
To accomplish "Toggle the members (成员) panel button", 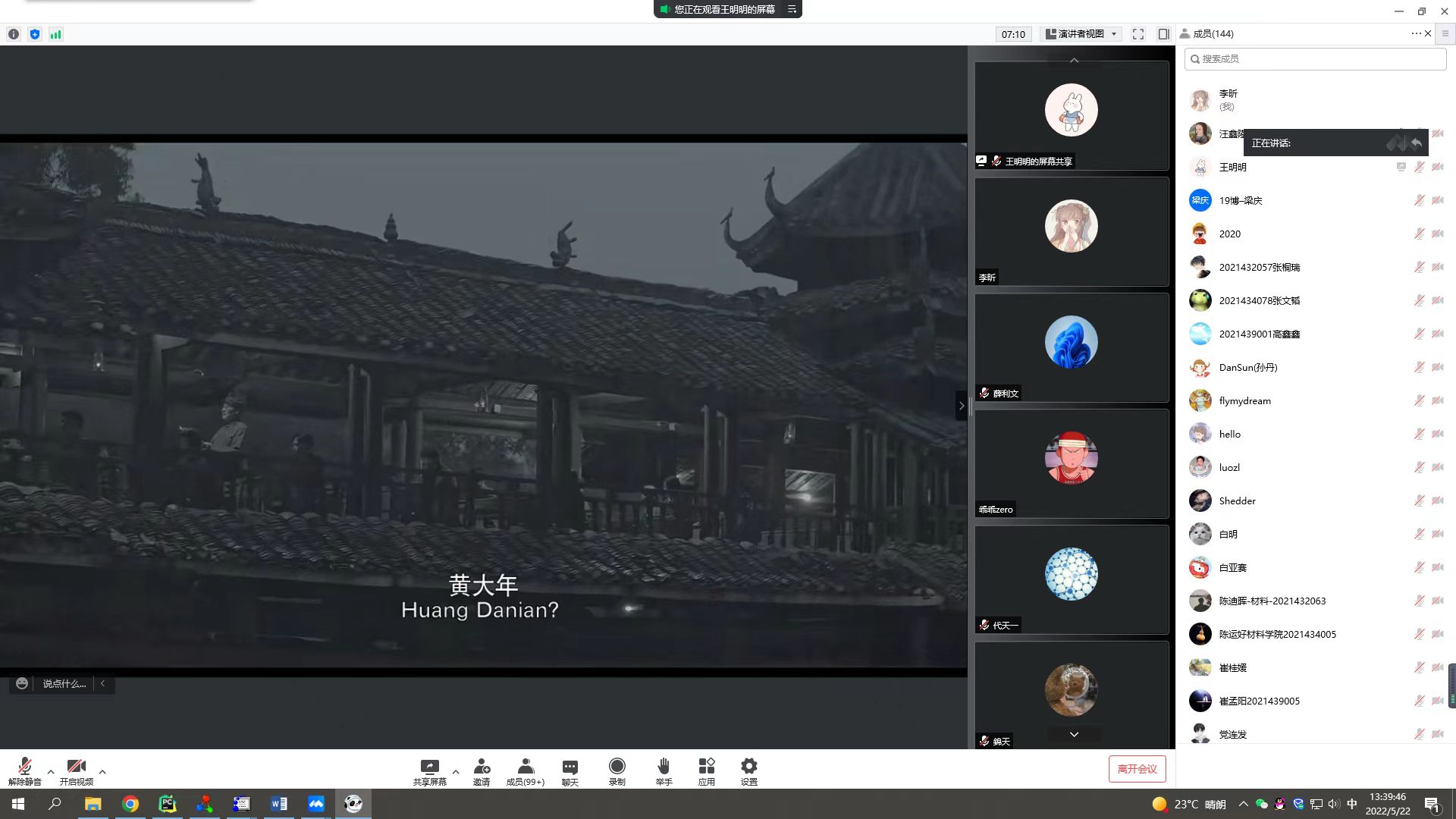I will tap(525, 769).
